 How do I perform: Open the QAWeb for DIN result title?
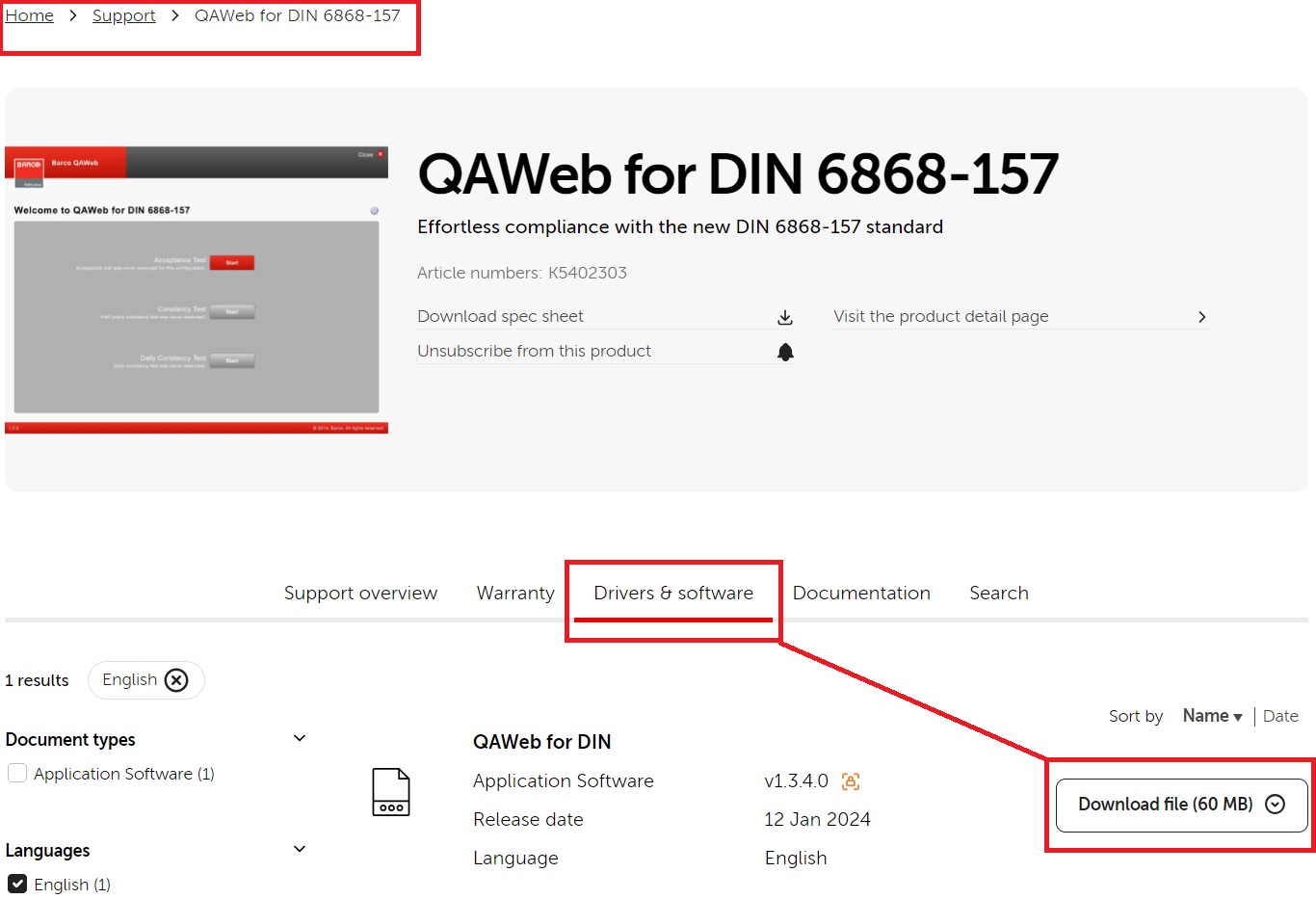pos(541,742)
